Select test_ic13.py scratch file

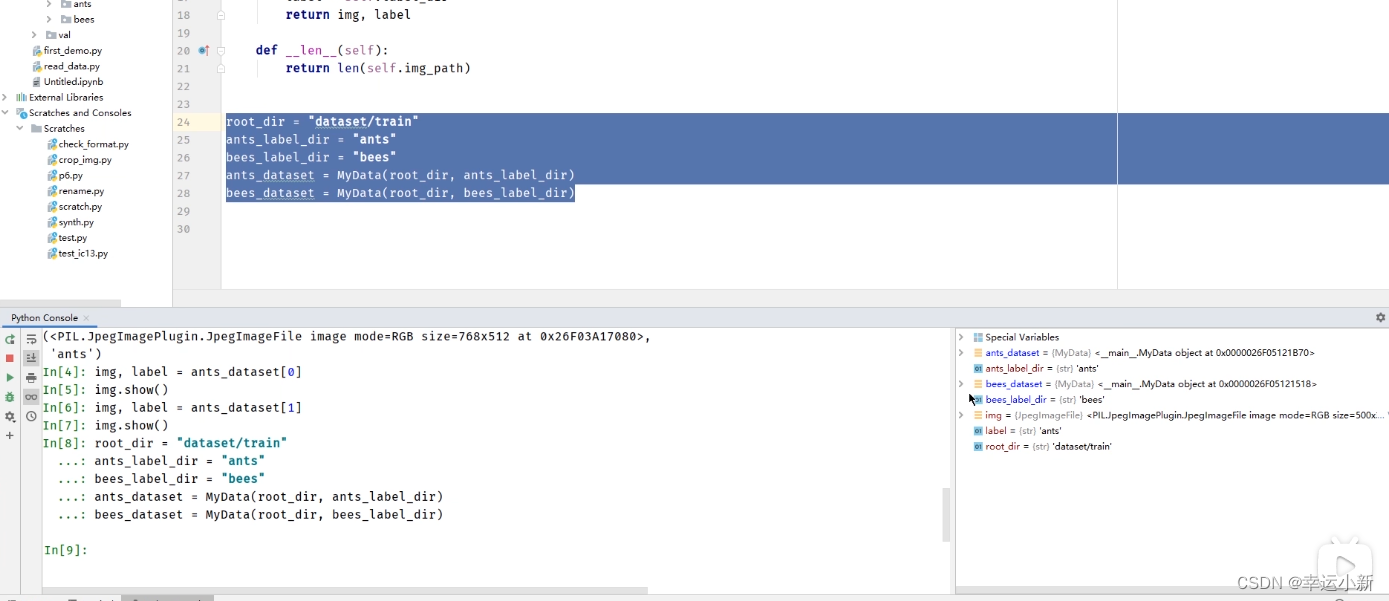coord(77,254)
